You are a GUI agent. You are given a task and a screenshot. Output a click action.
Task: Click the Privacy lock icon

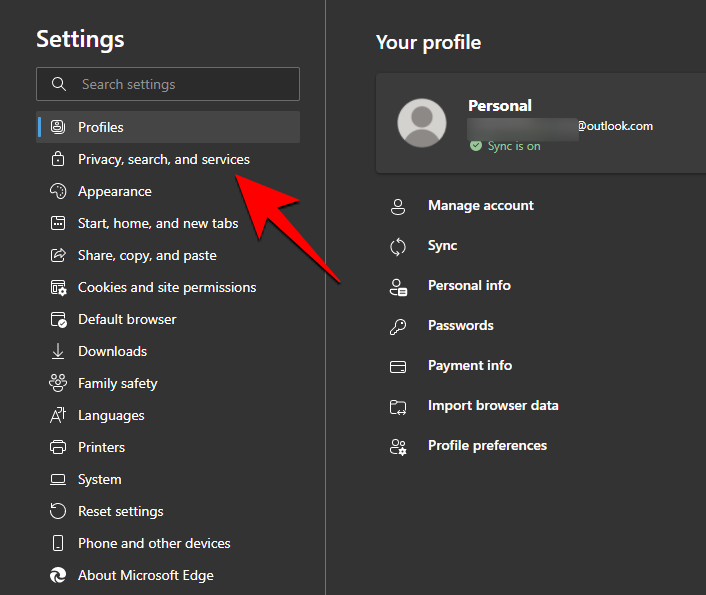coord(58,159)
